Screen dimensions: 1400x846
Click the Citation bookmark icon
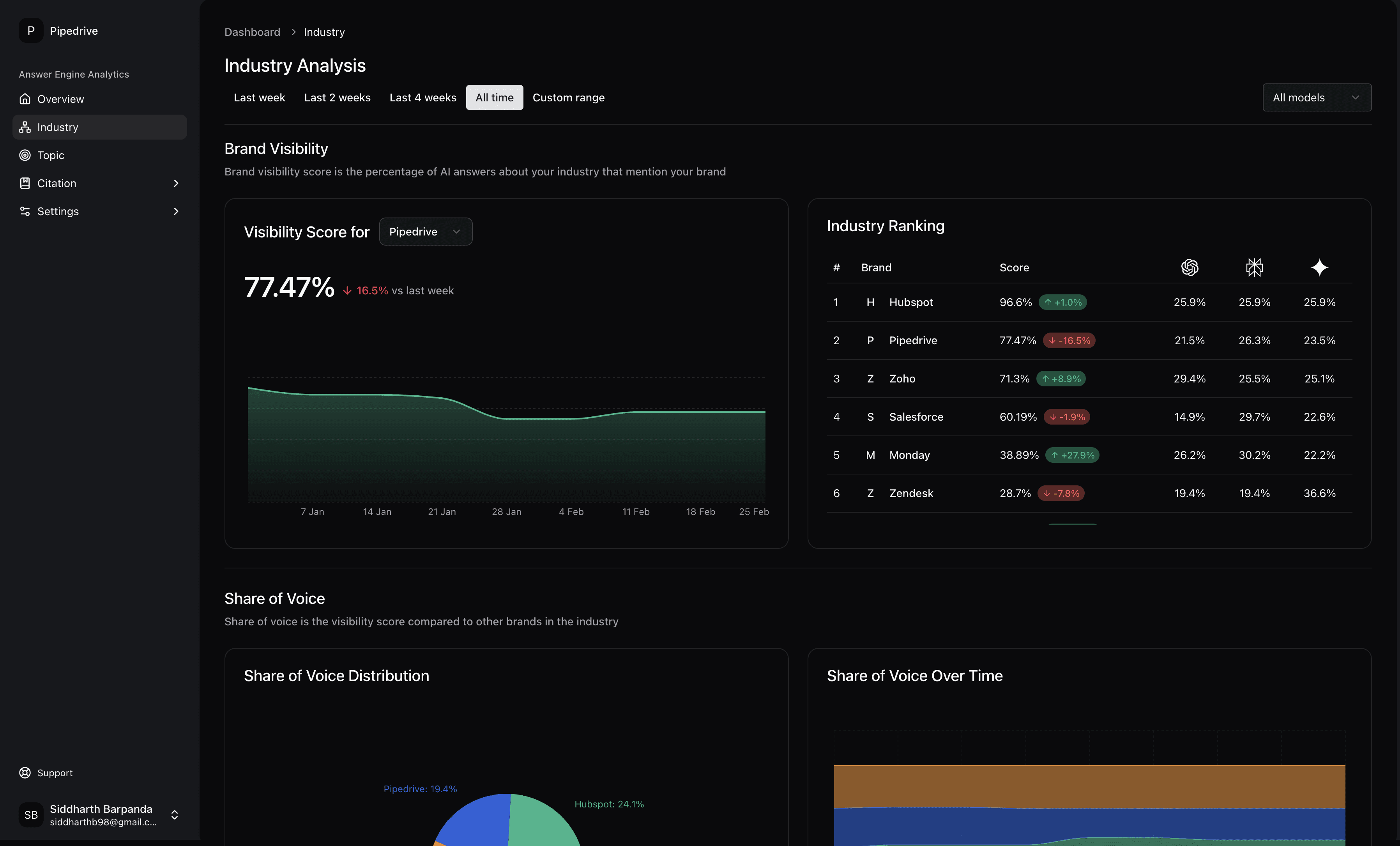click(x=25, y=183)
